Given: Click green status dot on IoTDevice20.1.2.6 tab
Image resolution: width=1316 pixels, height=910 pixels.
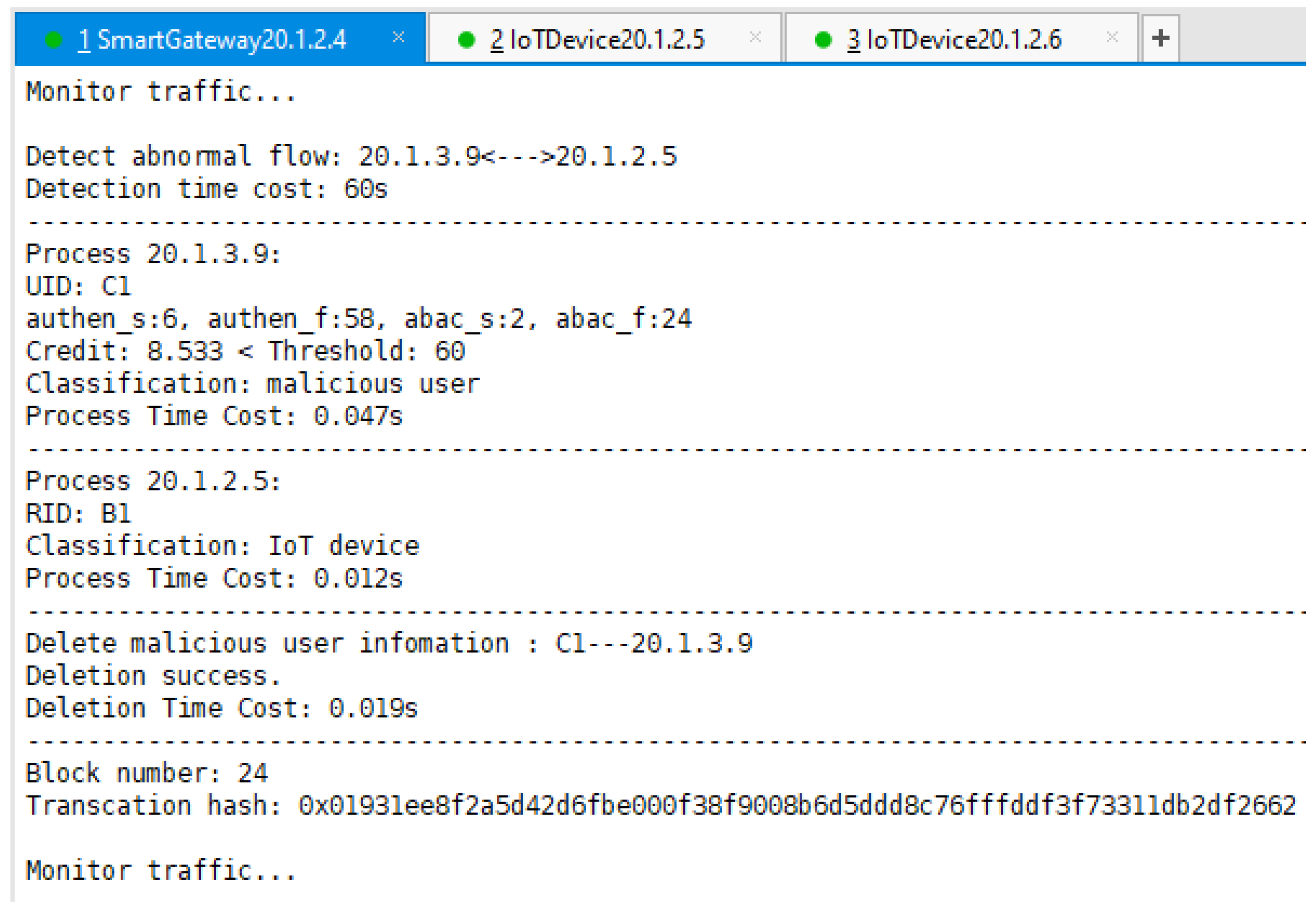Looking at the screenshot, I should click(x=823, y=40).
